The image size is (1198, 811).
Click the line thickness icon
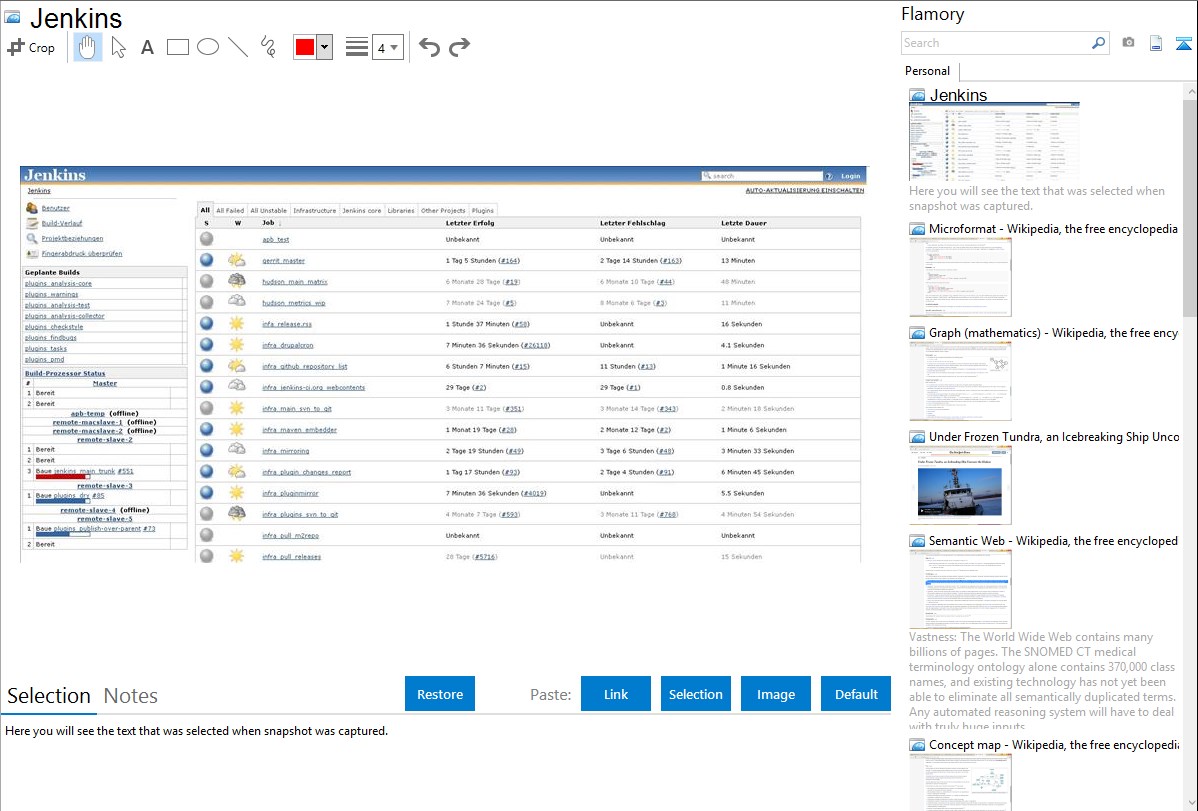click(357, 47)
